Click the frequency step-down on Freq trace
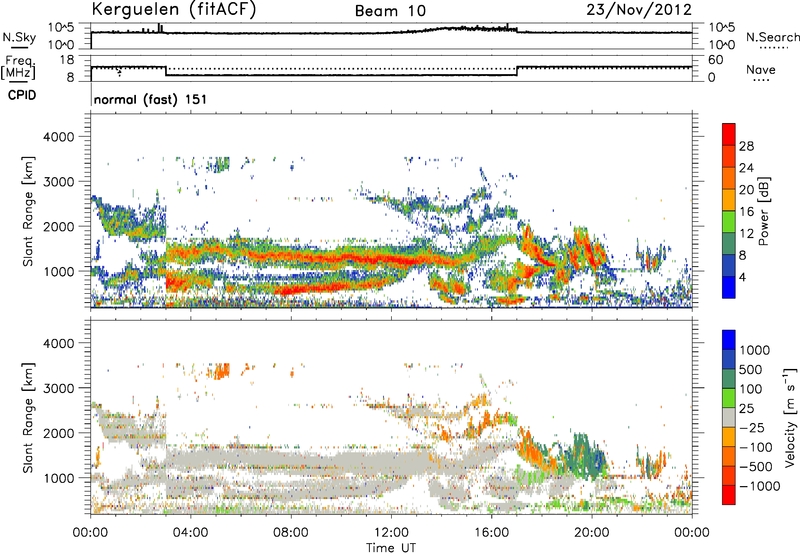 [x=166, y=71]
